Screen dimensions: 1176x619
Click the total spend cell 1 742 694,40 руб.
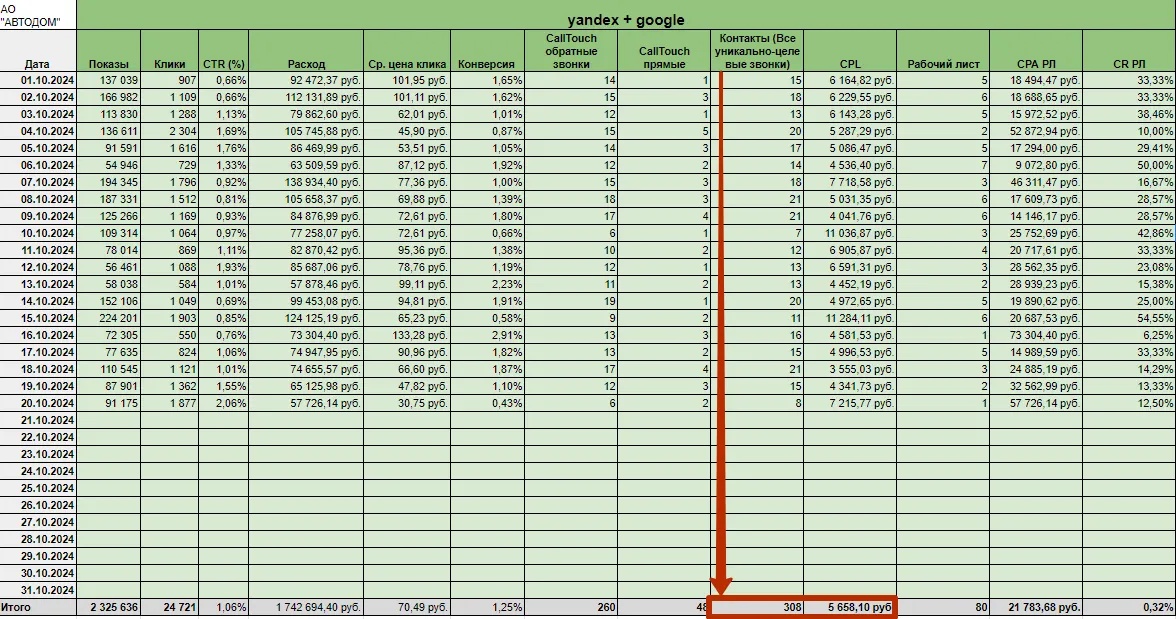point(305,607)
